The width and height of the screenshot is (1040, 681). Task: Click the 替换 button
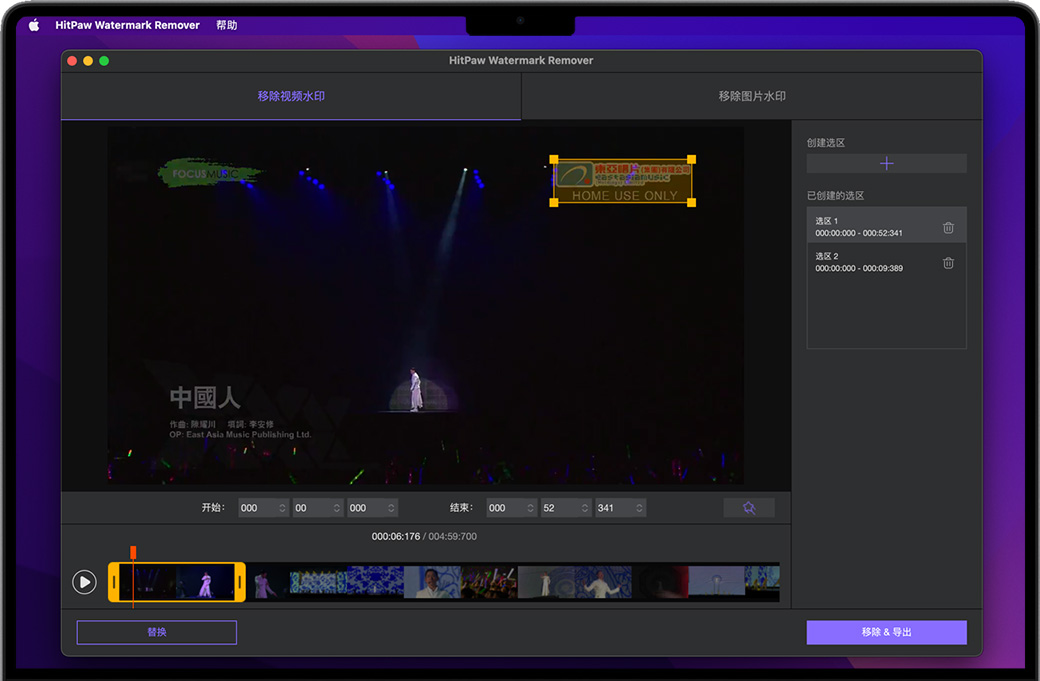tap(157, 632)
